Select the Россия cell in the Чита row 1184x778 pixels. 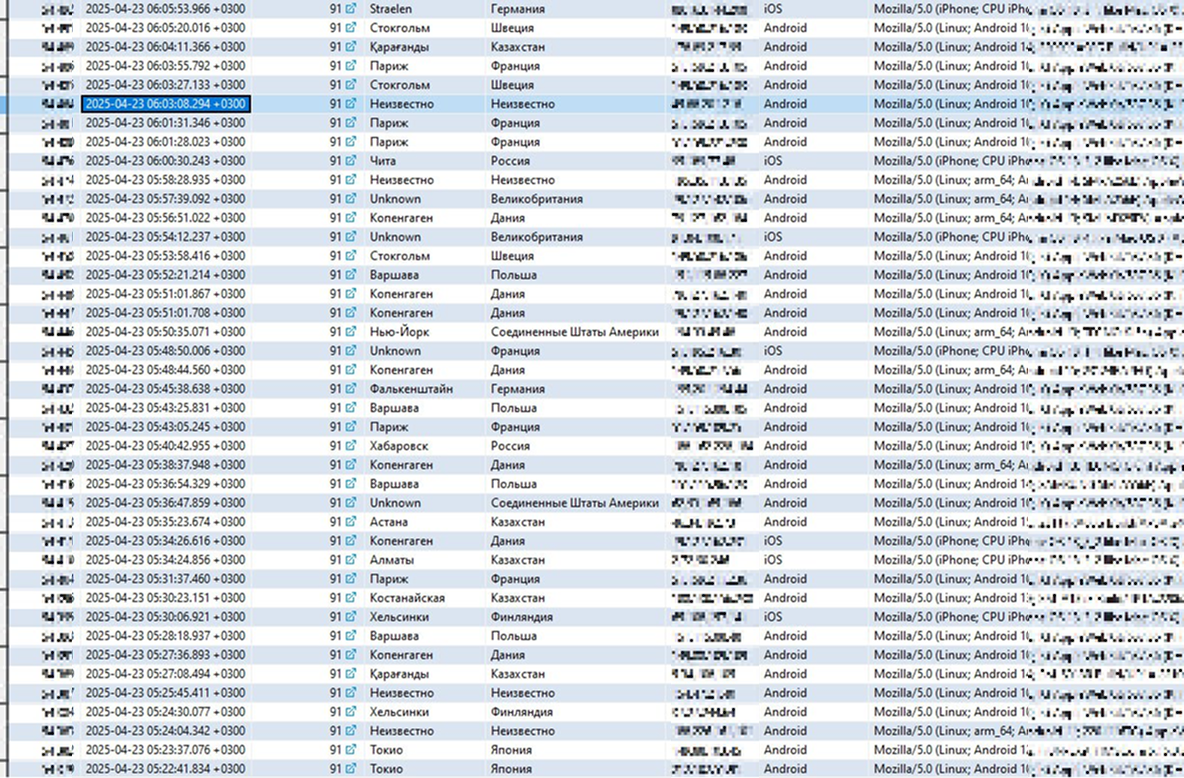pyautogui.click(x=510, y=161)
